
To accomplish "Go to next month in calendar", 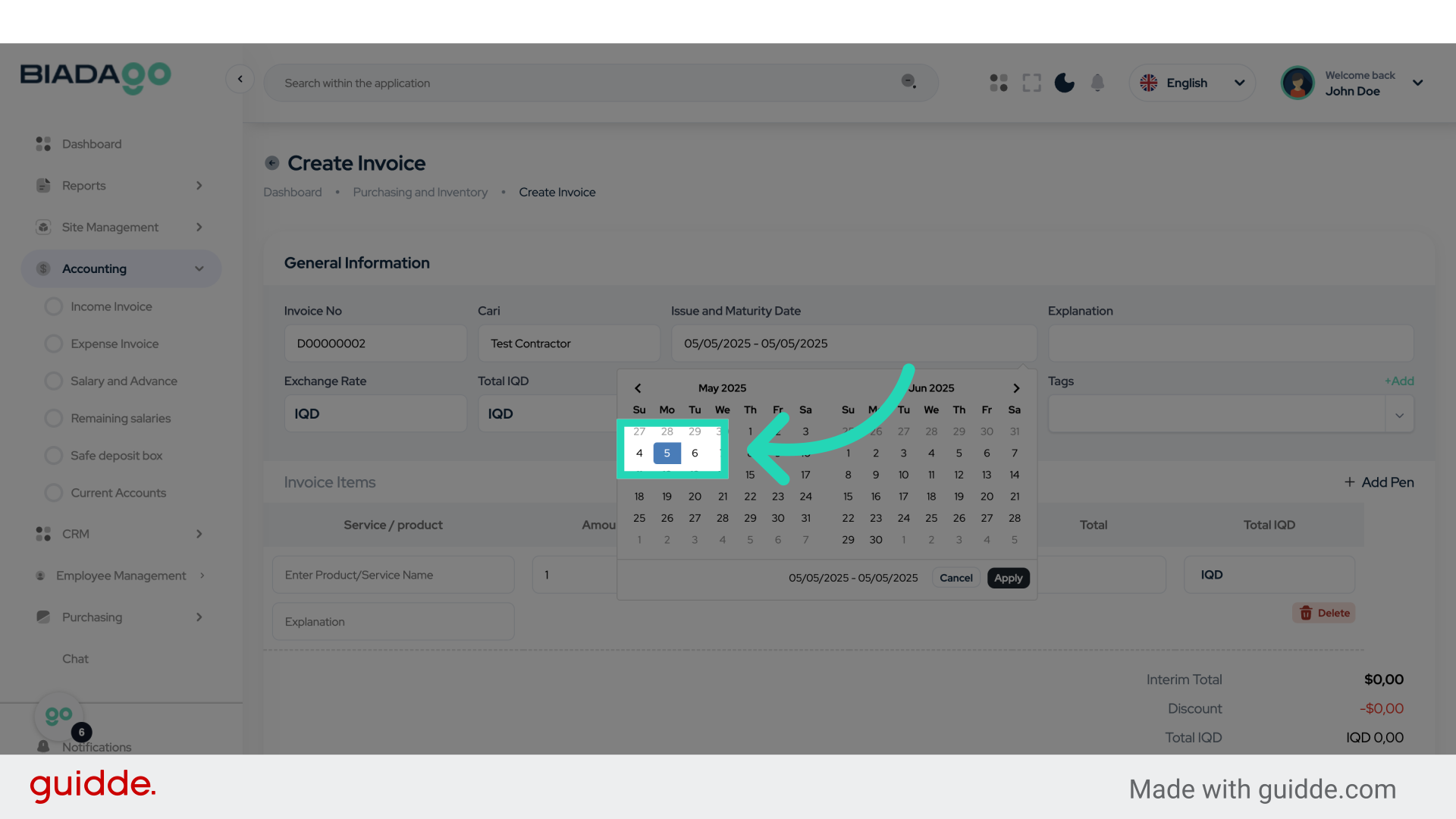I will [x=1016, y=388].
